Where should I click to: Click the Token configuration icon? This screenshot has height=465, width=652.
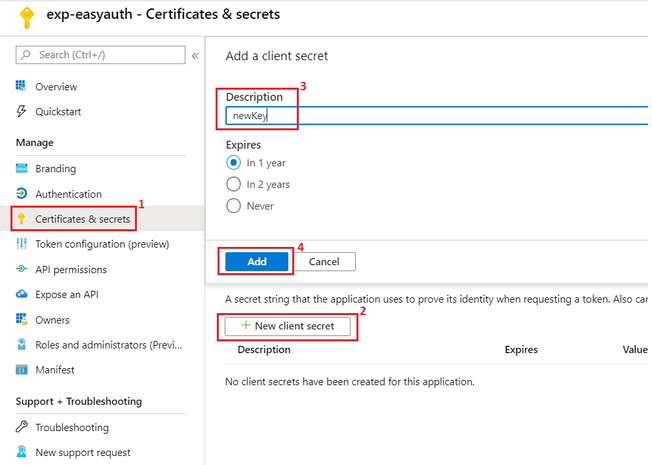point(21,244)
